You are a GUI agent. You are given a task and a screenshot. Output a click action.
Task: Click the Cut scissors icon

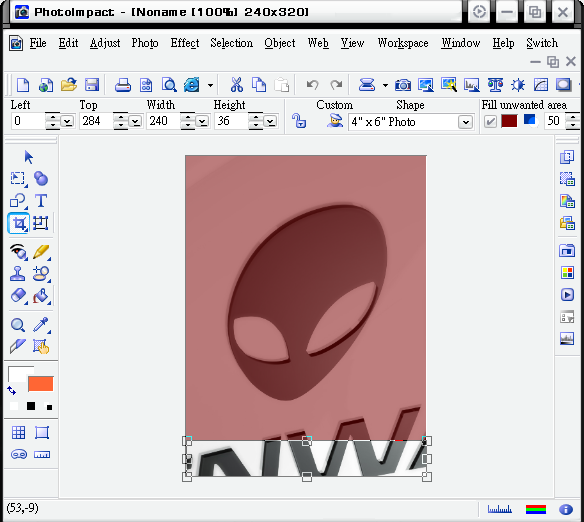tap(237, 85)
